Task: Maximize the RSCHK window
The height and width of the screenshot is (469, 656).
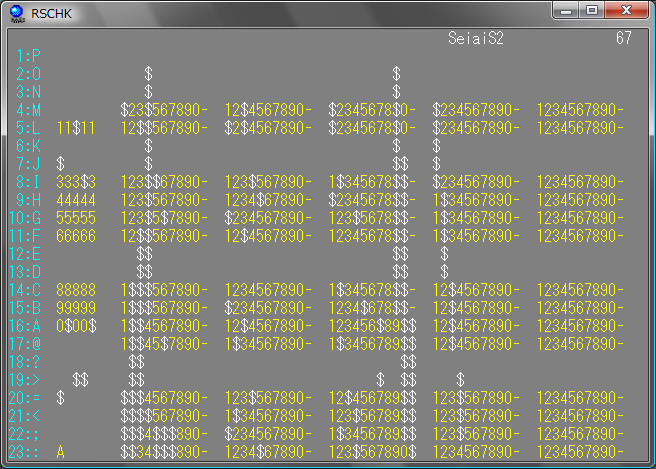Action: 592,10
